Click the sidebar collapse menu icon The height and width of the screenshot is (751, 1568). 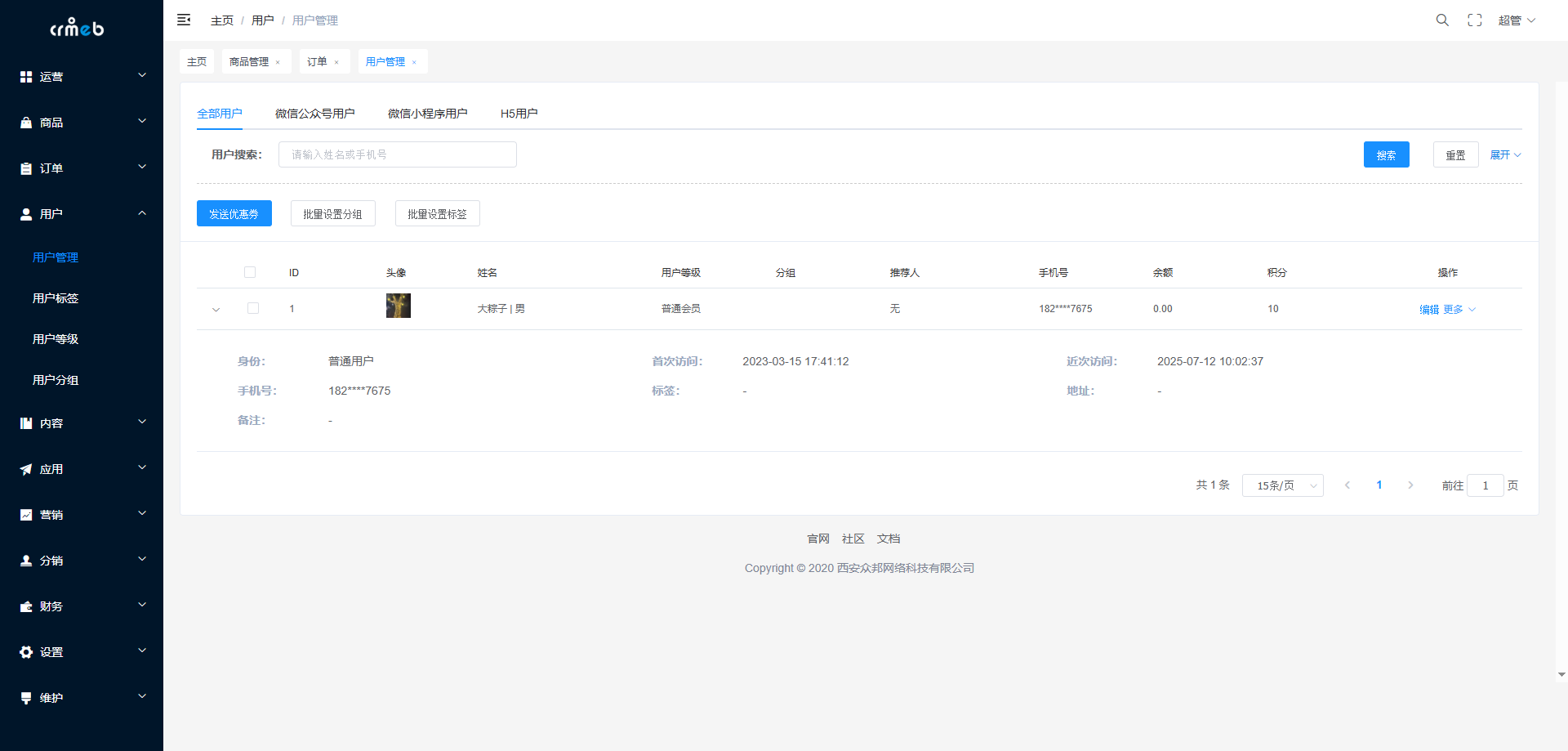pyautogui.click(x=184, y=20)
